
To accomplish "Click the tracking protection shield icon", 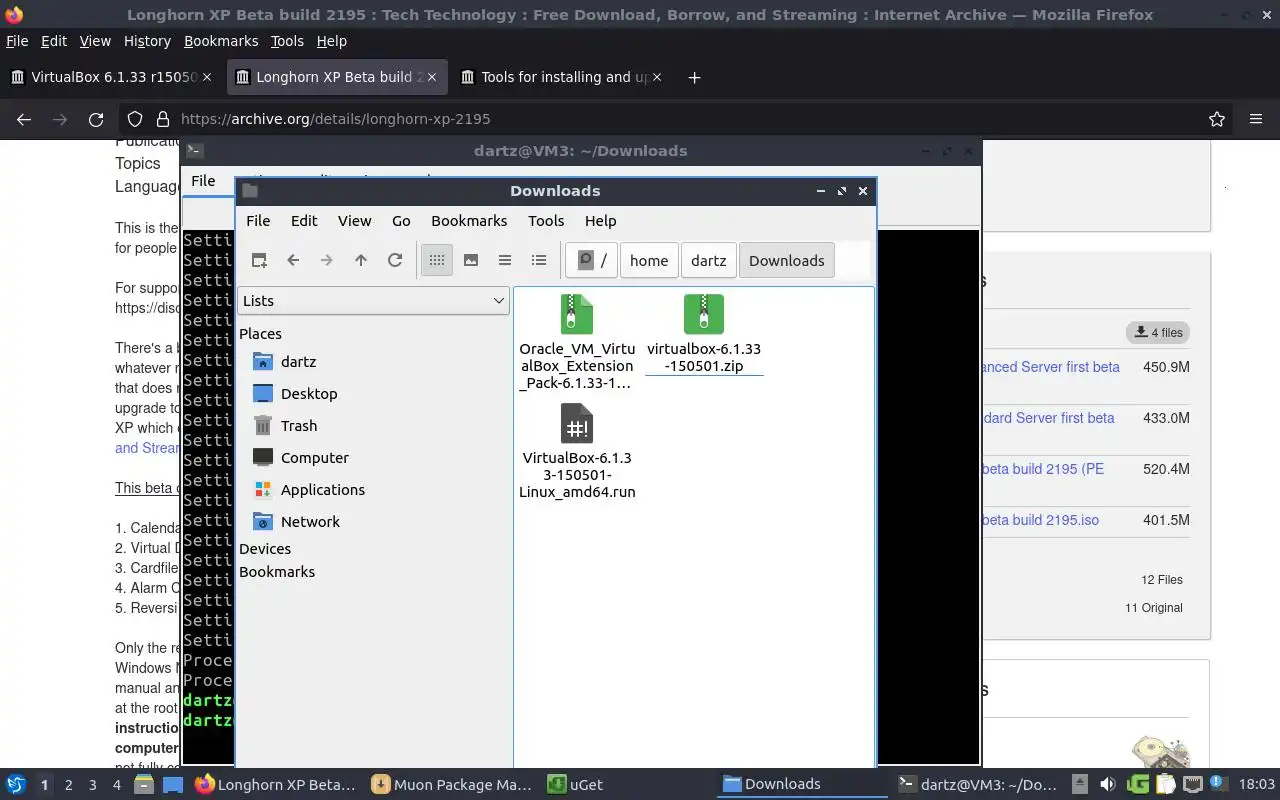I will [x=135, y=119].
